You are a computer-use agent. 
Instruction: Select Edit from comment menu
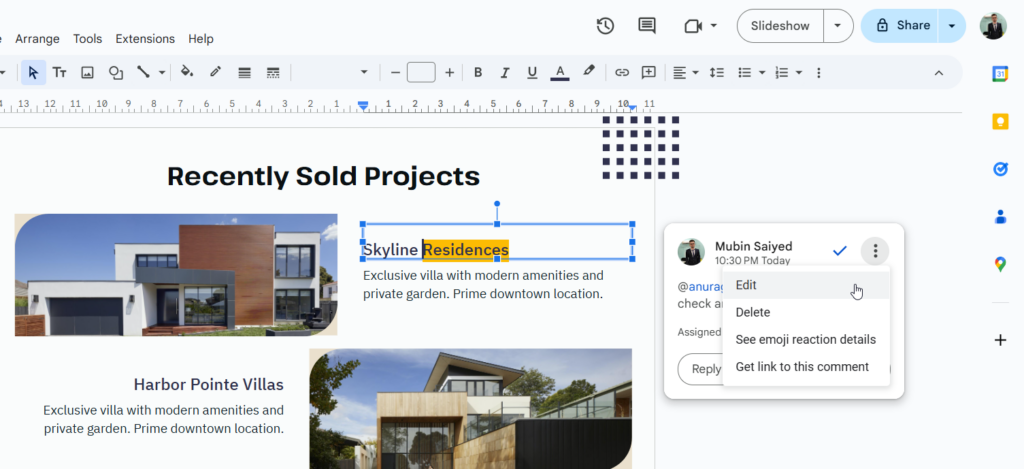click(746, 285)
